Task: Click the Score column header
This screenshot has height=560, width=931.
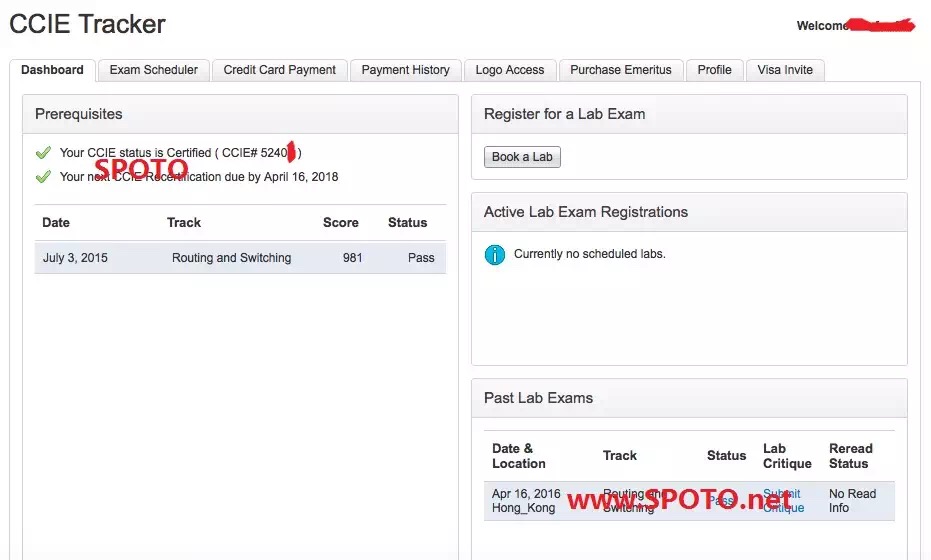Action: pos(341,223)
